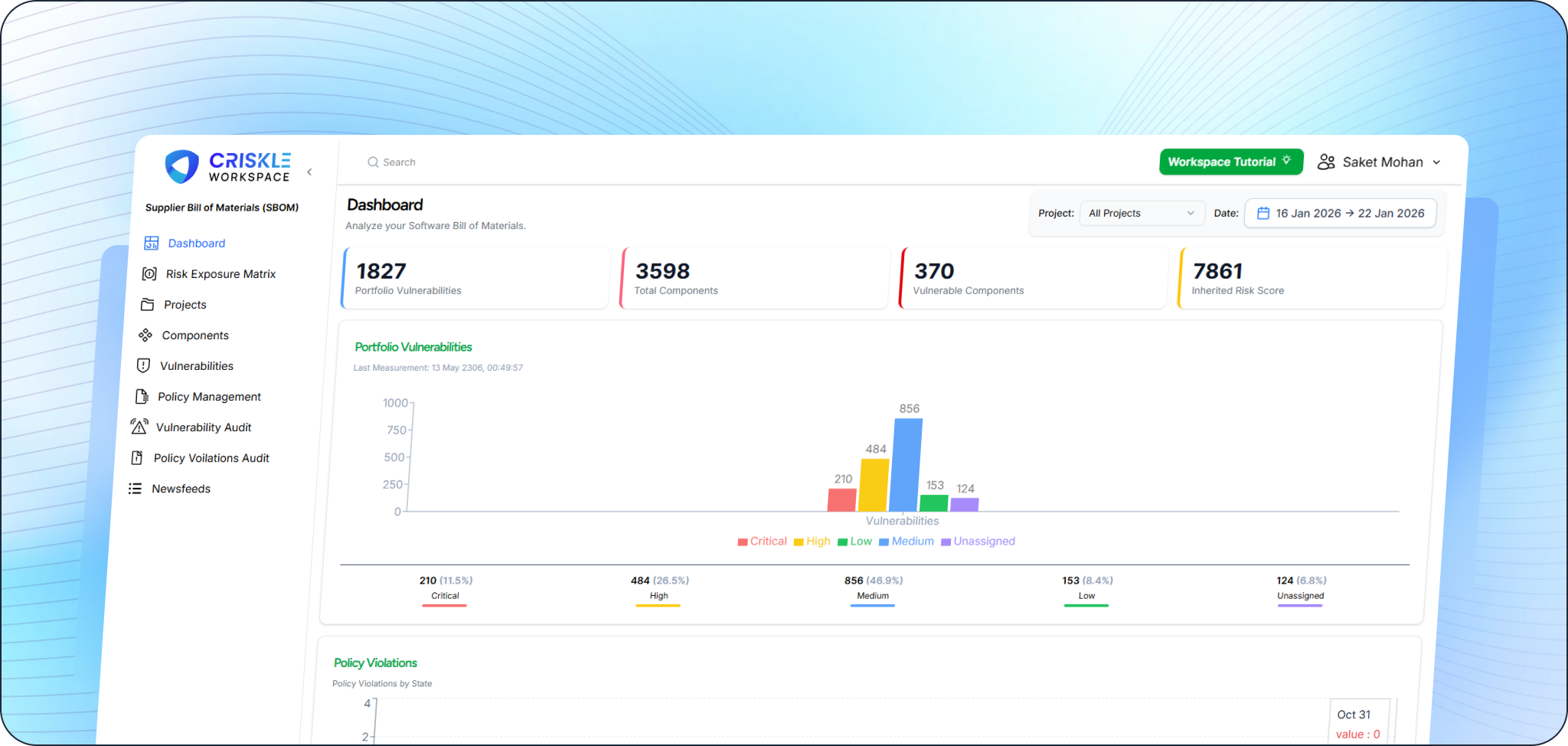Toggle Unassigned series in chart legend
The width and height of the screenshot is (1568, 746).
[x=978, y=541]
